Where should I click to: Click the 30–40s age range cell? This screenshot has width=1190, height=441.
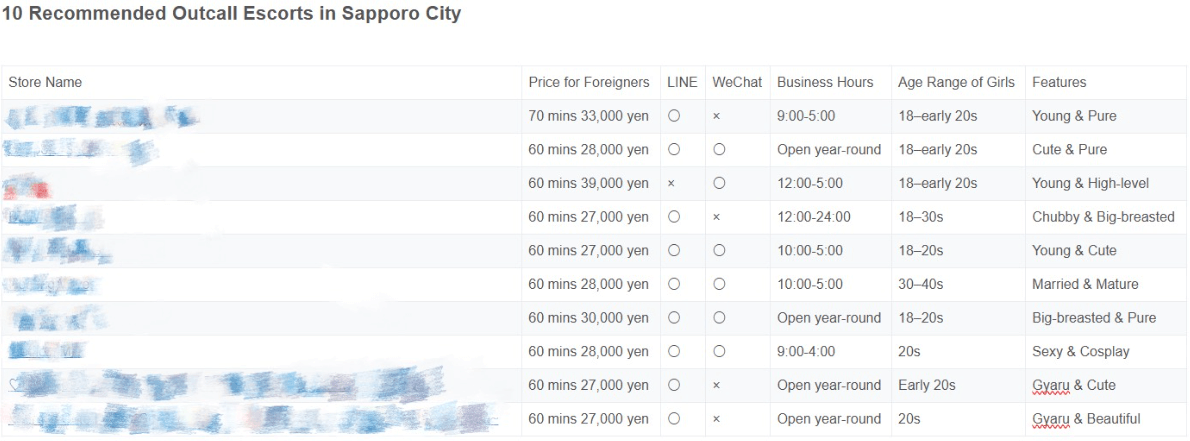pos(920,284)
